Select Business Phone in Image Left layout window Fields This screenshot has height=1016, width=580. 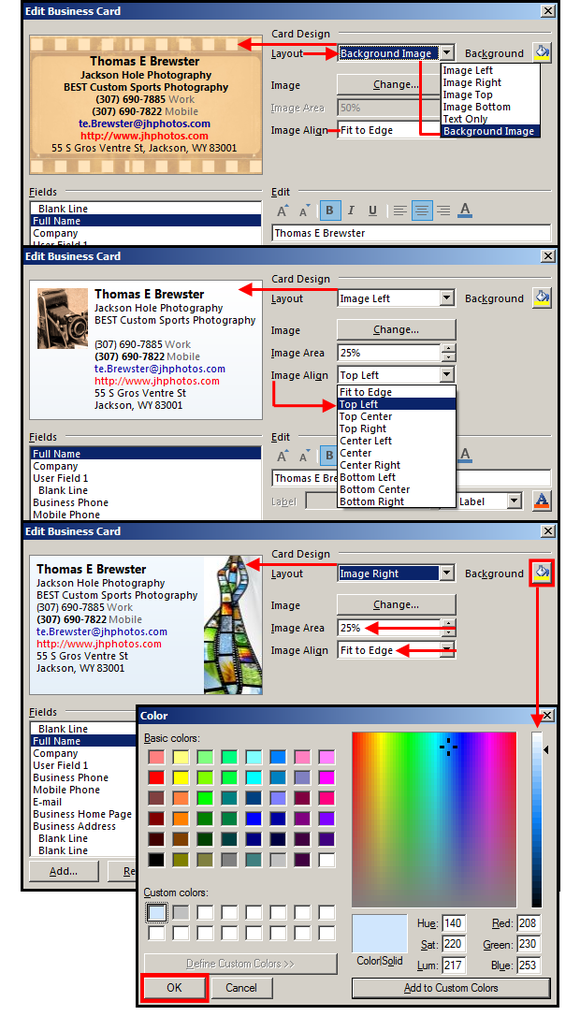[x=146, y=502]
